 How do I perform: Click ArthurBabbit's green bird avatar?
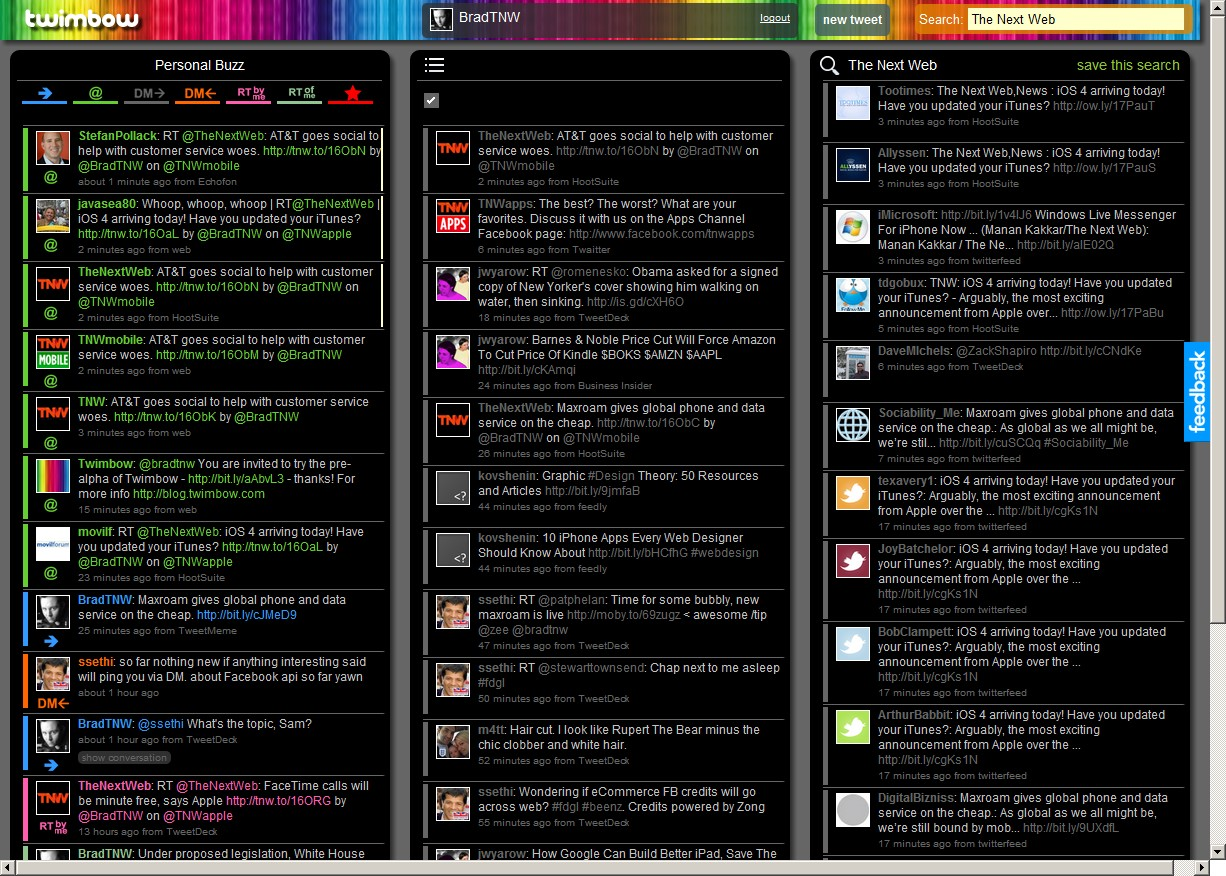point(853,727)
